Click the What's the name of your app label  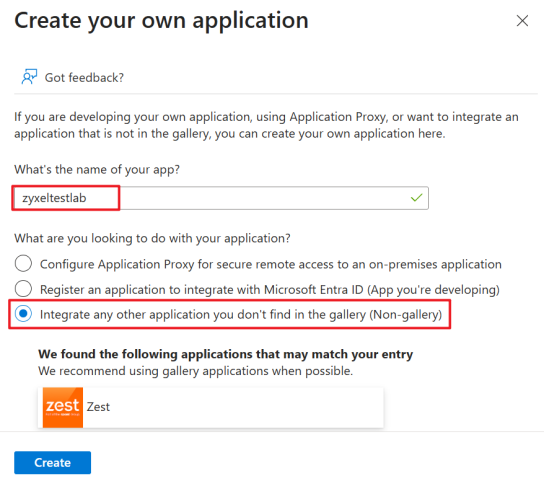[97, 170]
